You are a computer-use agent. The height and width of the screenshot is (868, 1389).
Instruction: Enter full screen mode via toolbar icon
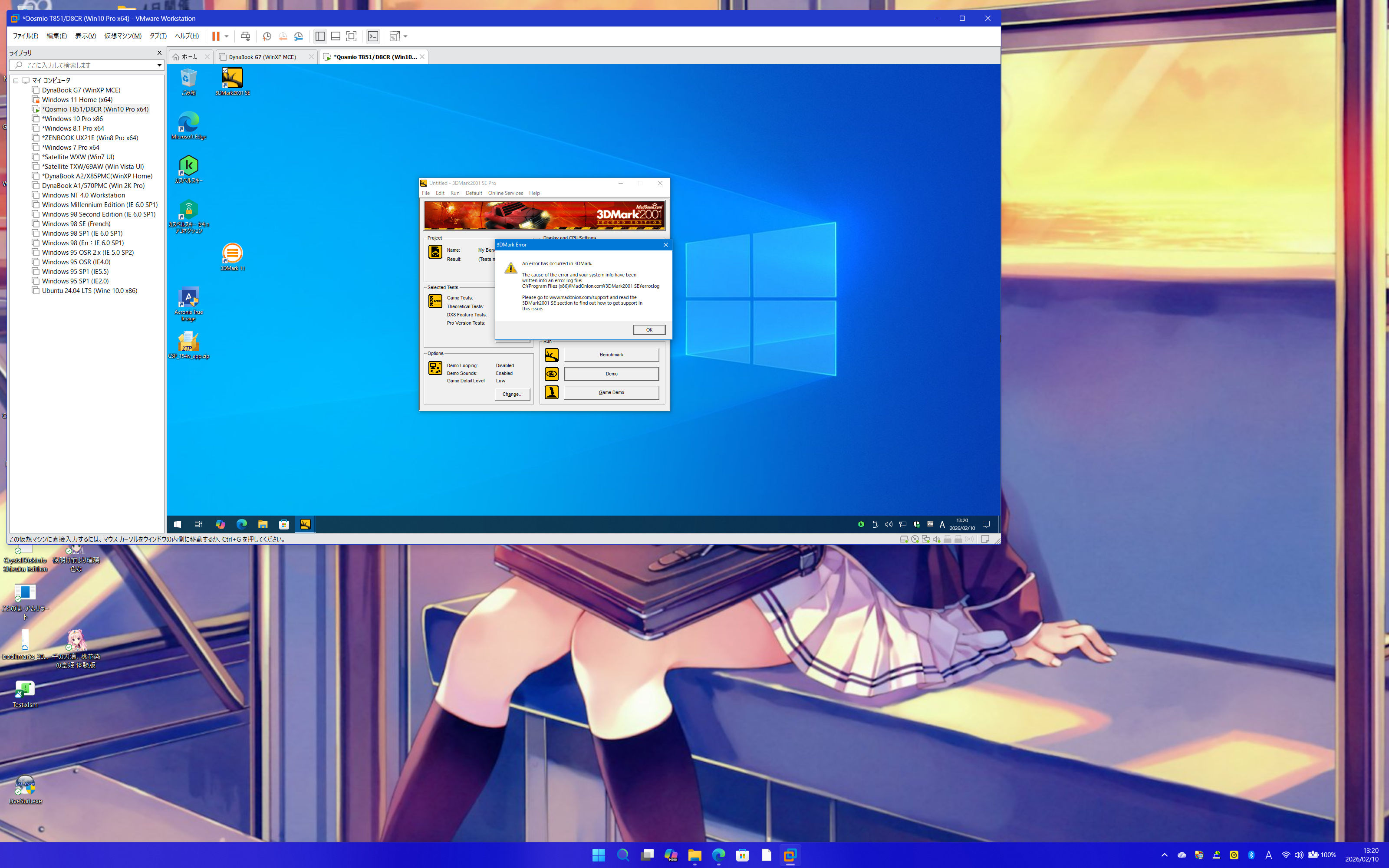tap(351, 36)
